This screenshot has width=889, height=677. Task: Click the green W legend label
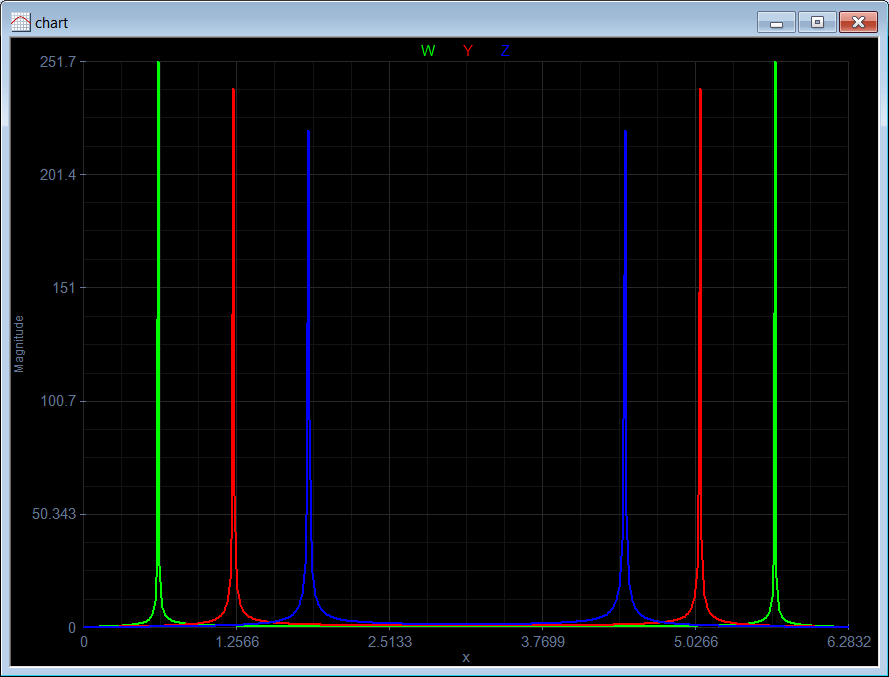tap(428, 51)
